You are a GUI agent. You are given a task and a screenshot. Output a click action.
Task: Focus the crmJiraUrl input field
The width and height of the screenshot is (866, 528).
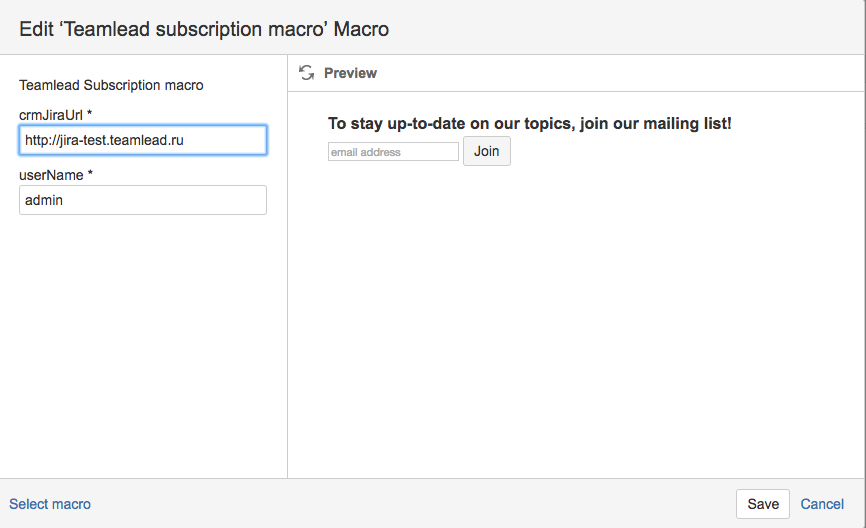(x=143, y=141)
